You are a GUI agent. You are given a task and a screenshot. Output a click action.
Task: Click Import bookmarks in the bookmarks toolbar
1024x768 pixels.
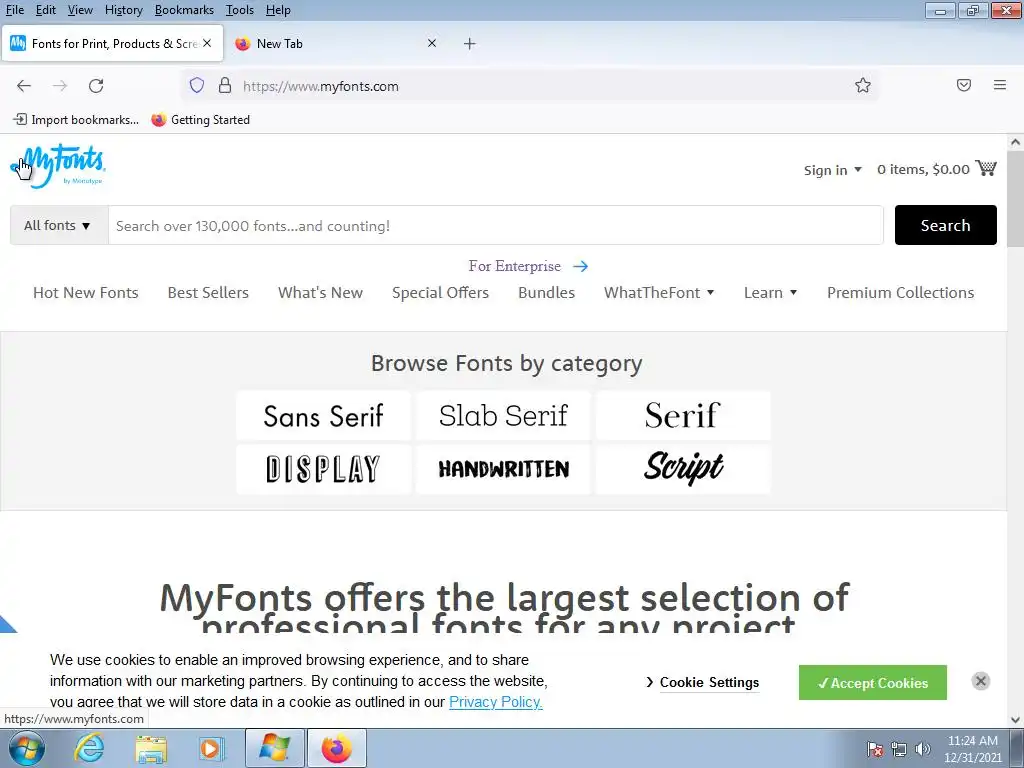pos(76,120)
